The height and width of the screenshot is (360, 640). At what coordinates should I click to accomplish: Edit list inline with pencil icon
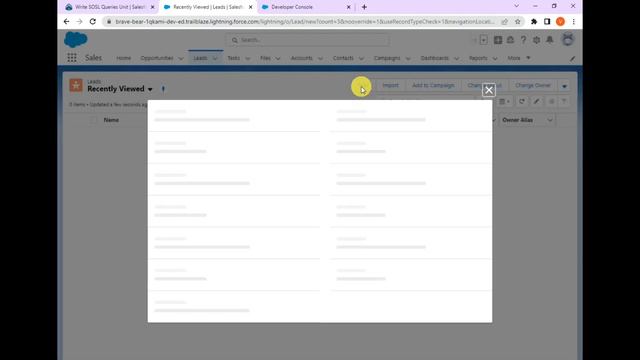click(536, 102)
